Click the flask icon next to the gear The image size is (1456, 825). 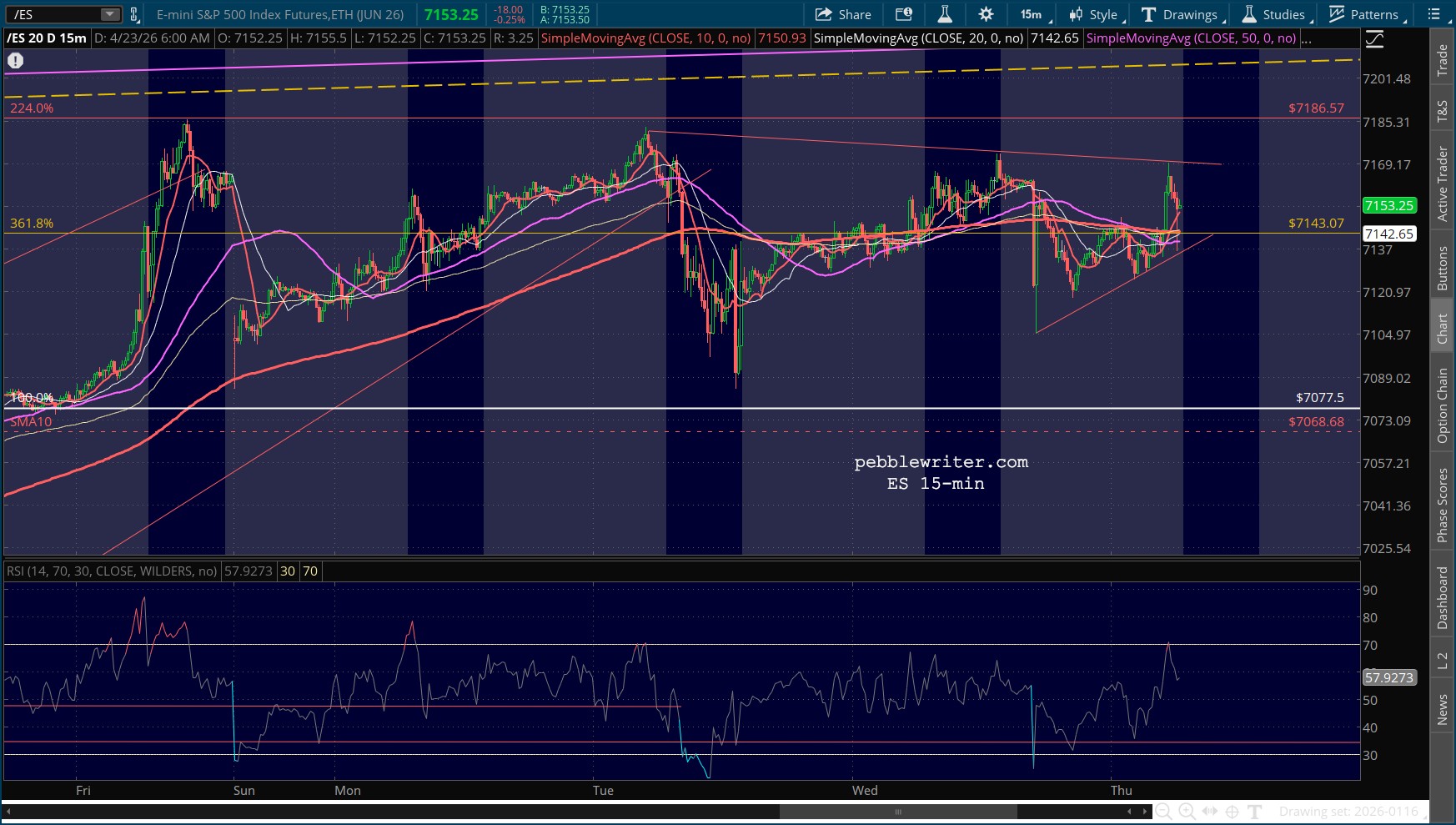coord(945,14)
